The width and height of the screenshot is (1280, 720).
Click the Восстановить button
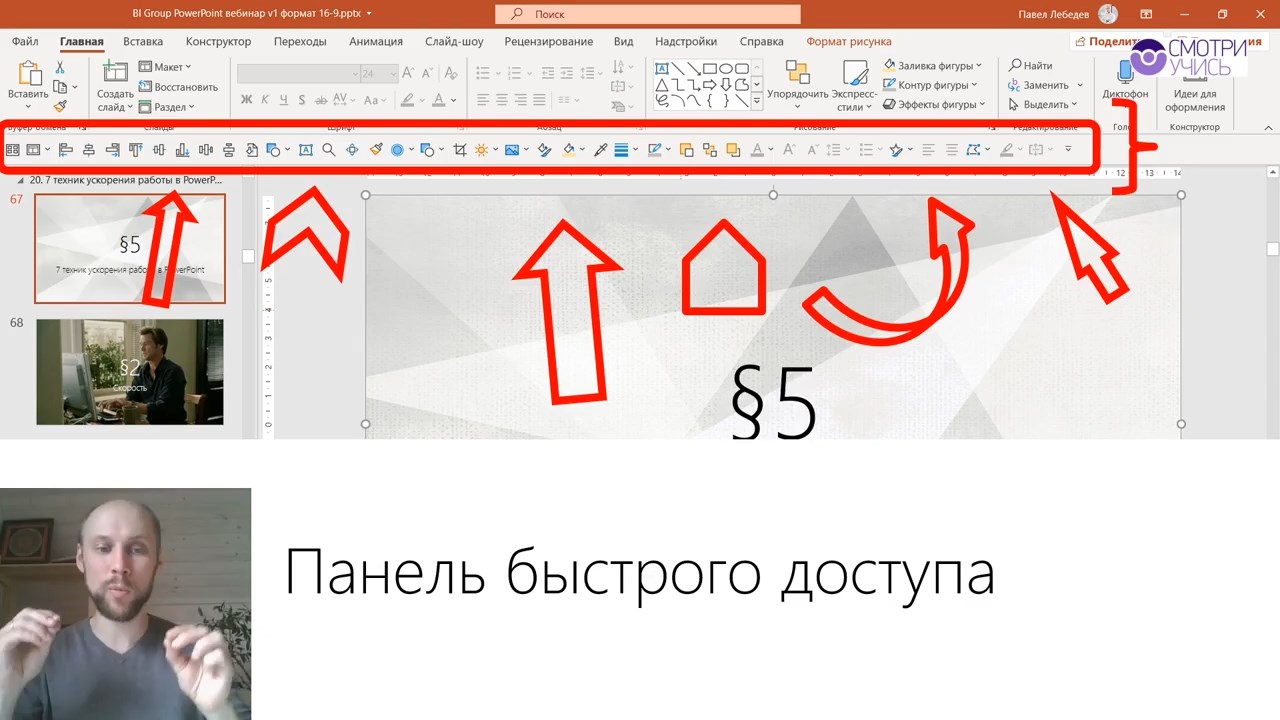(x=178, y=87)
